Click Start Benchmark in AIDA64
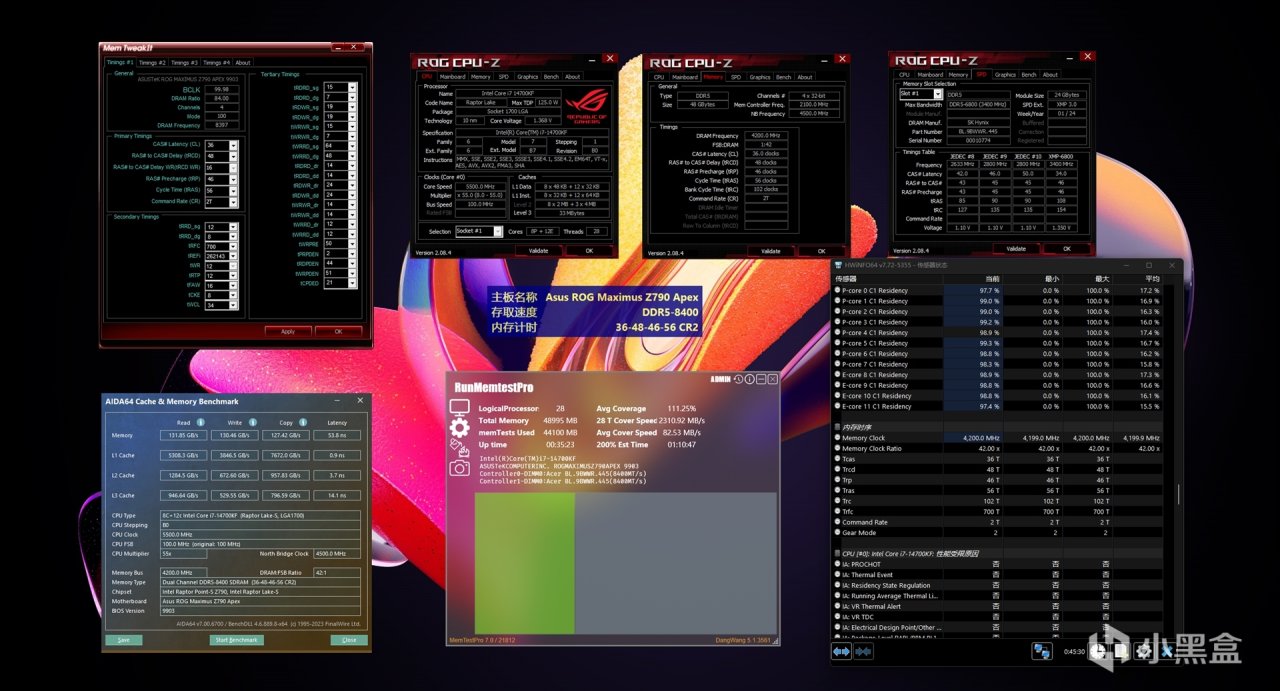Image resolution: width=1280 pixels, height=691 pixels. pos(237,640)
